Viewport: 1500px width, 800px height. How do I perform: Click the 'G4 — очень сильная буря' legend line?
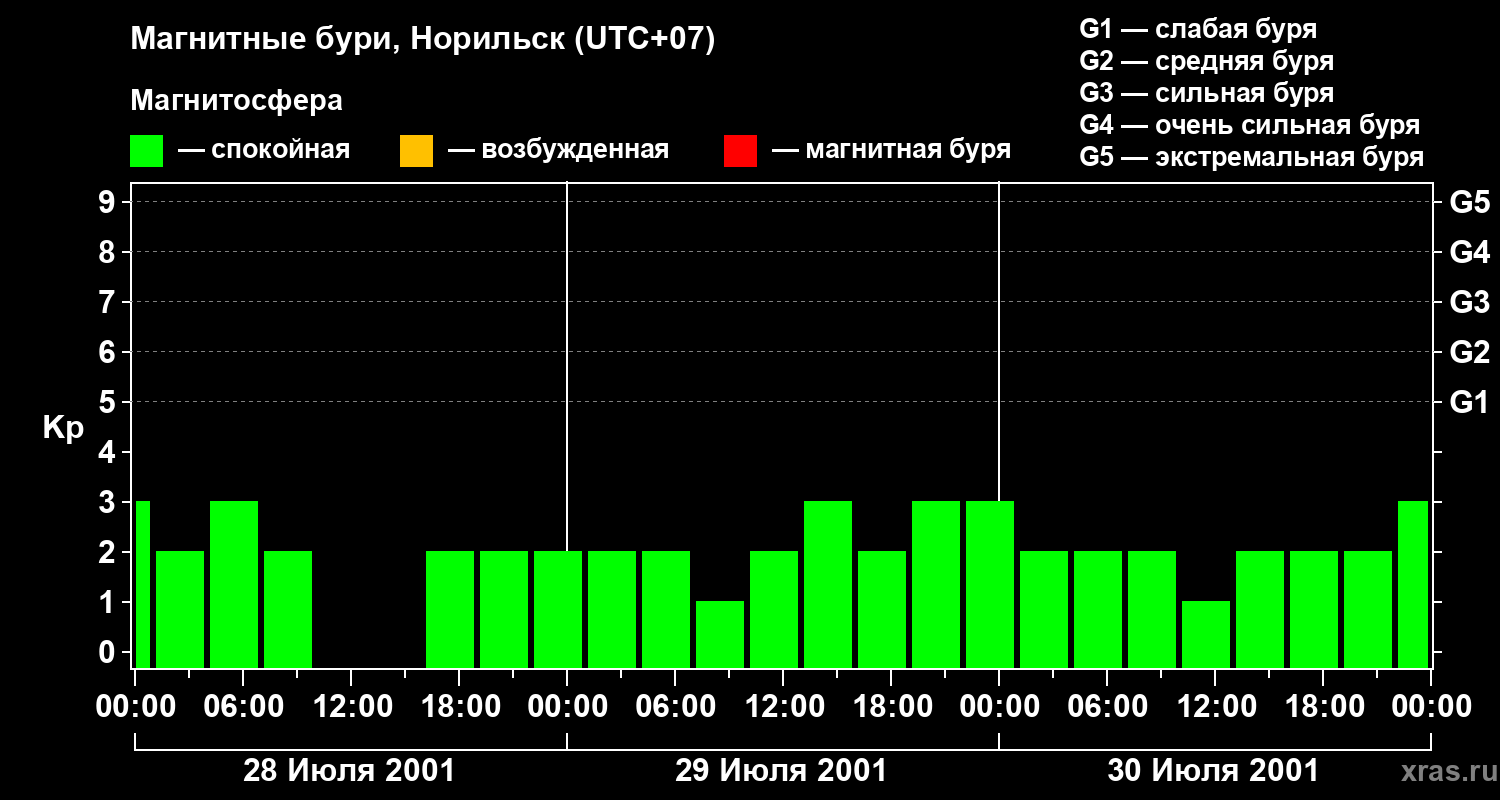pyautogui.click(x=1250, y=125)
